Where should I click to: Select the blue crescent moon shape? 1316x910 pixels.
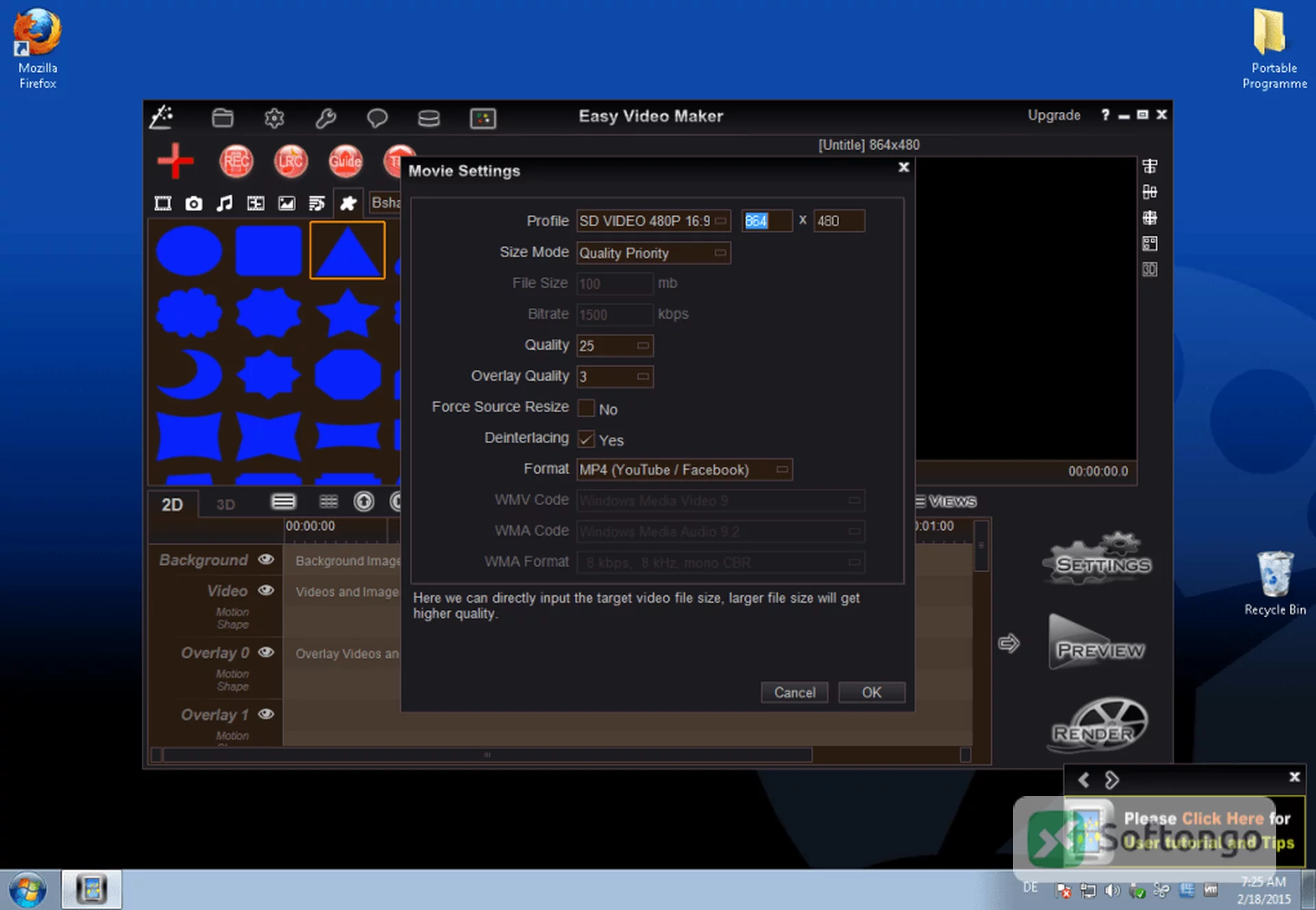(189, 374)
